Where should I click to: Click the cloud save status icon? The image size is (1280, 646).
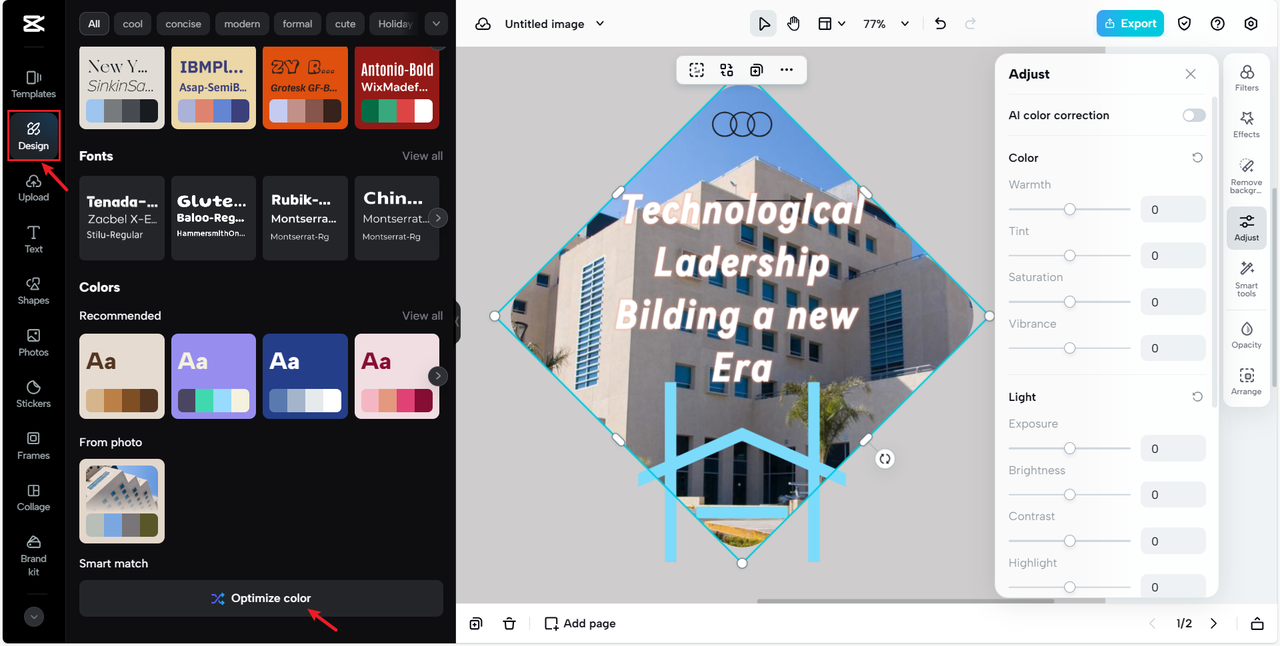point(483,24)
